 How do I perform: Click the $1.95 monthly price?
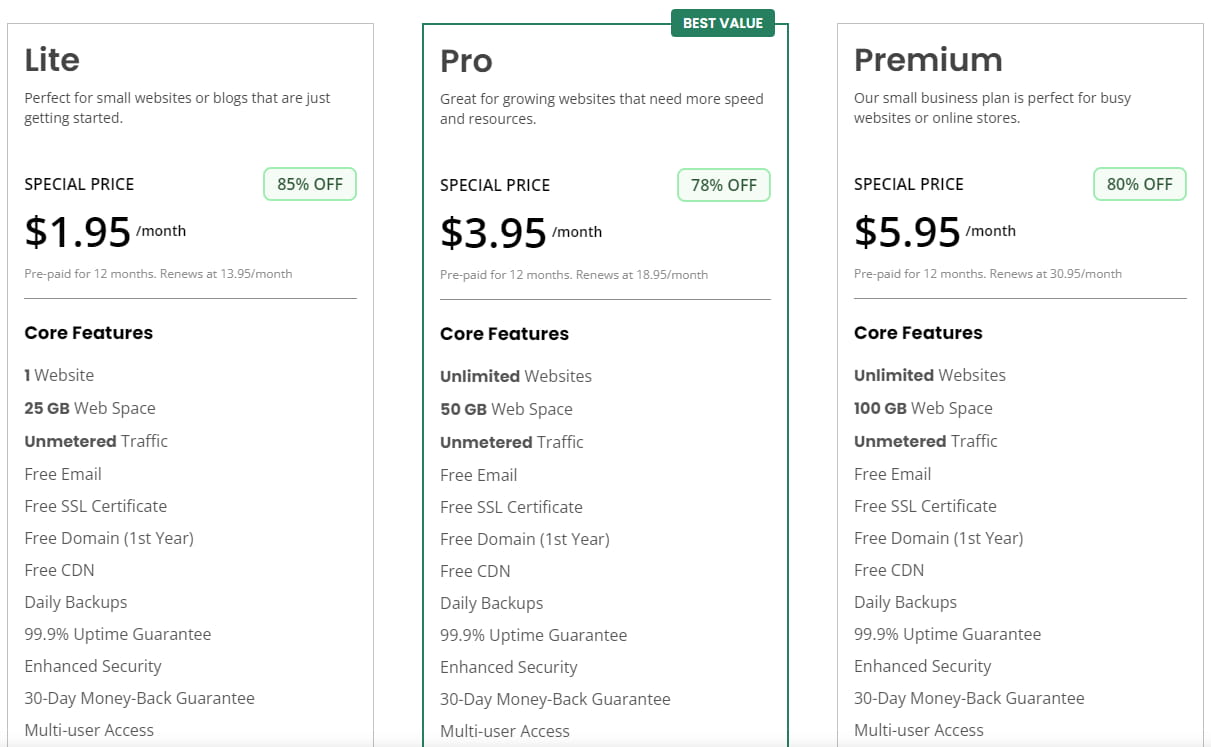(x=78, y=232)
